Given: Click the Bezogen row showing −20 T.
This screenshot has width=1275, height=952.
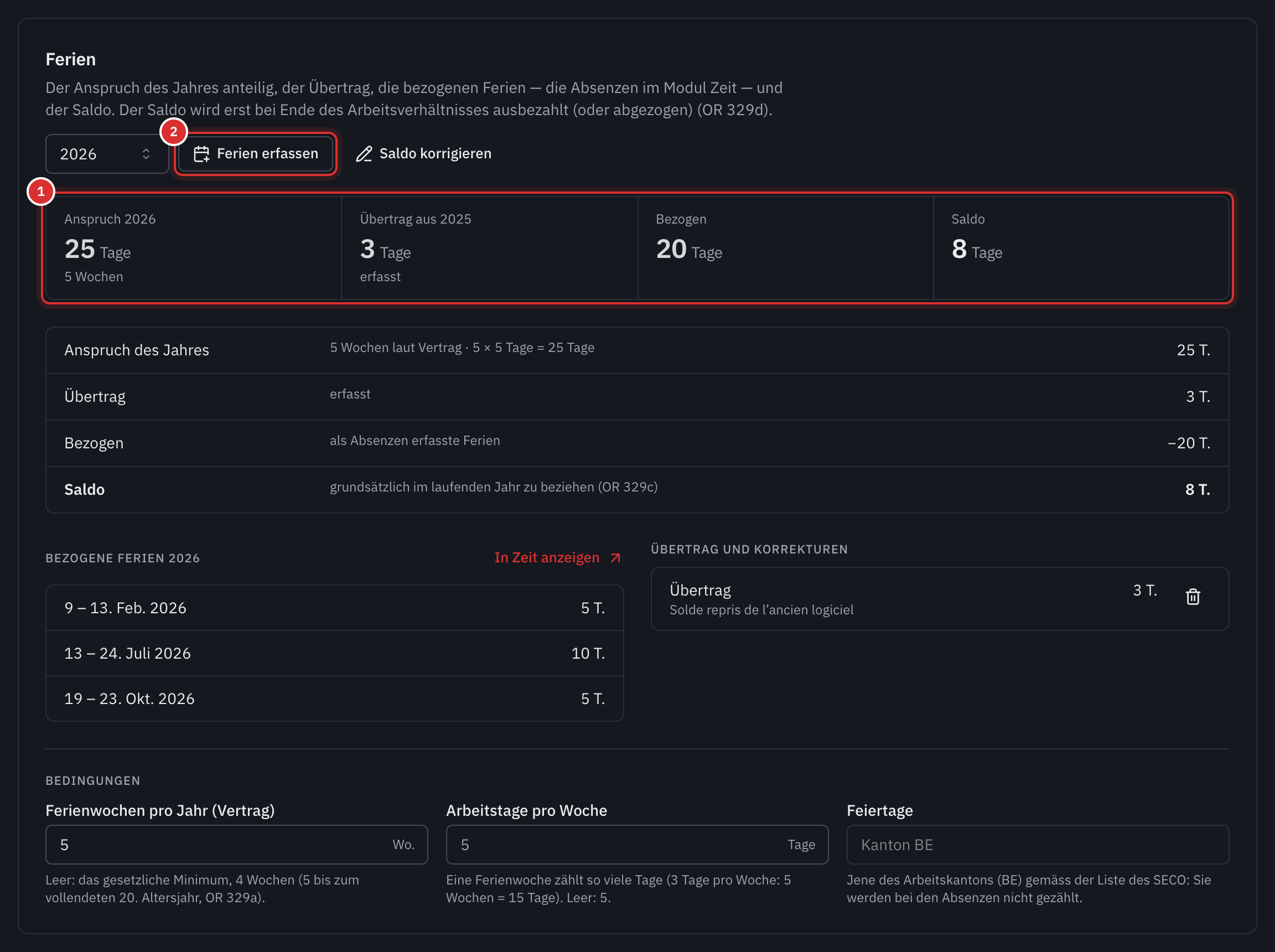Looking at the screenshot, I should pyautogui.click(x=637, y=443).
